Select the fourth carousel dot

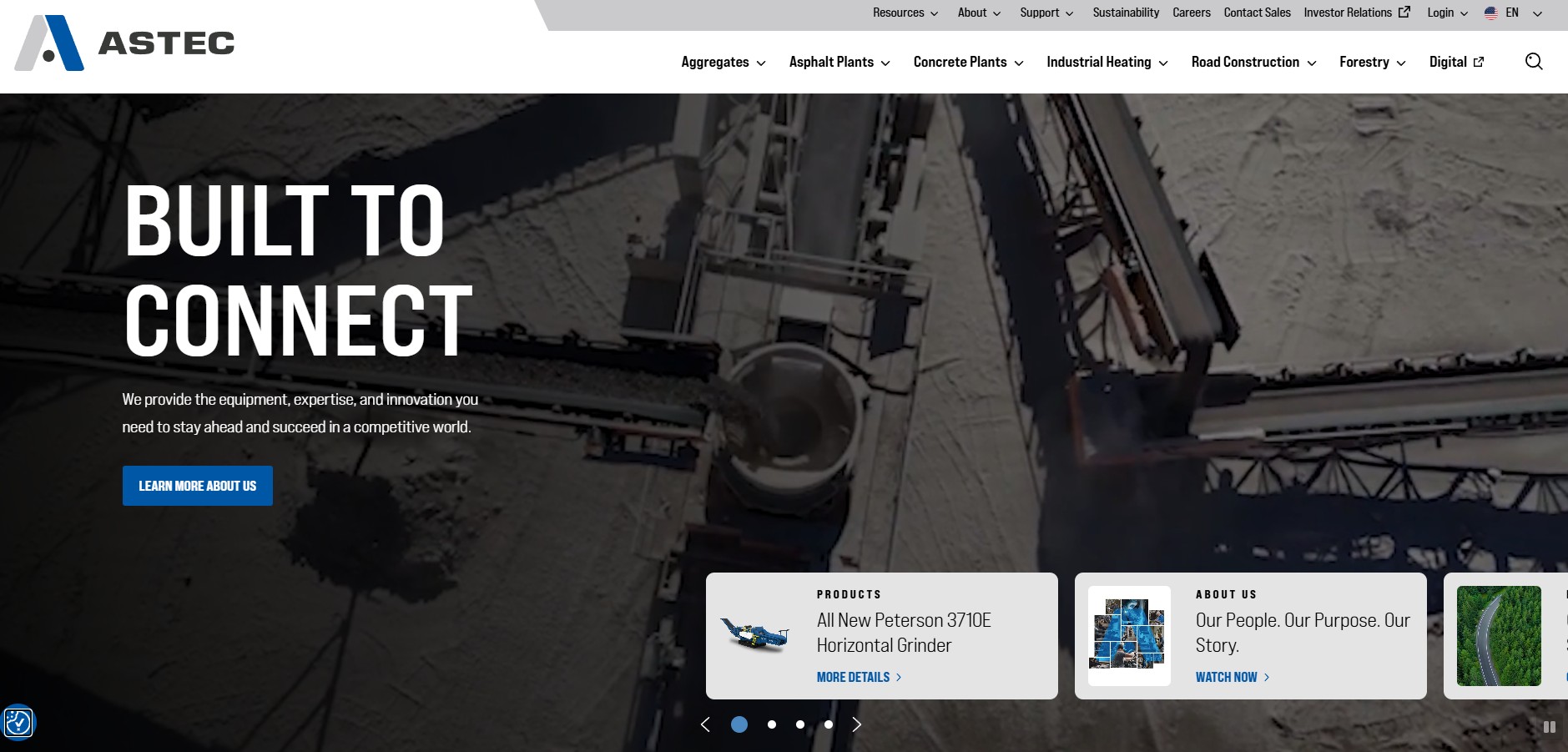(x=829, y=724)
